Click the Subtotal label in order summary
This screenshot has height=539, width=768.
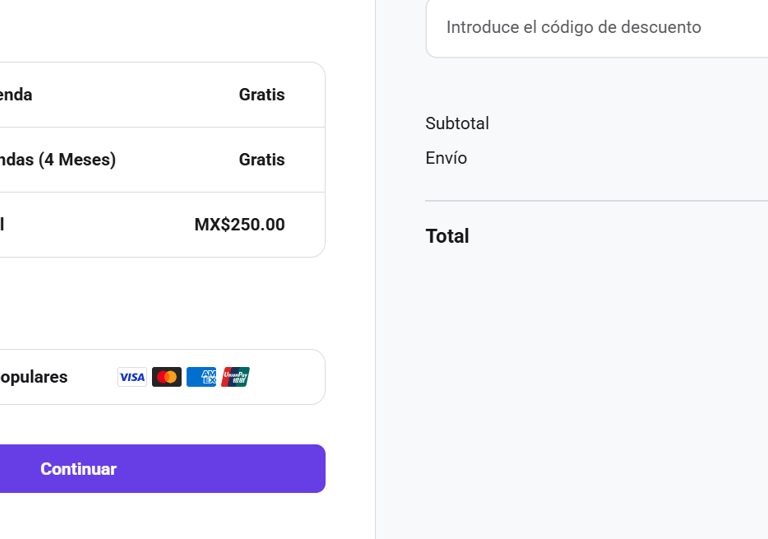point(457,124)
